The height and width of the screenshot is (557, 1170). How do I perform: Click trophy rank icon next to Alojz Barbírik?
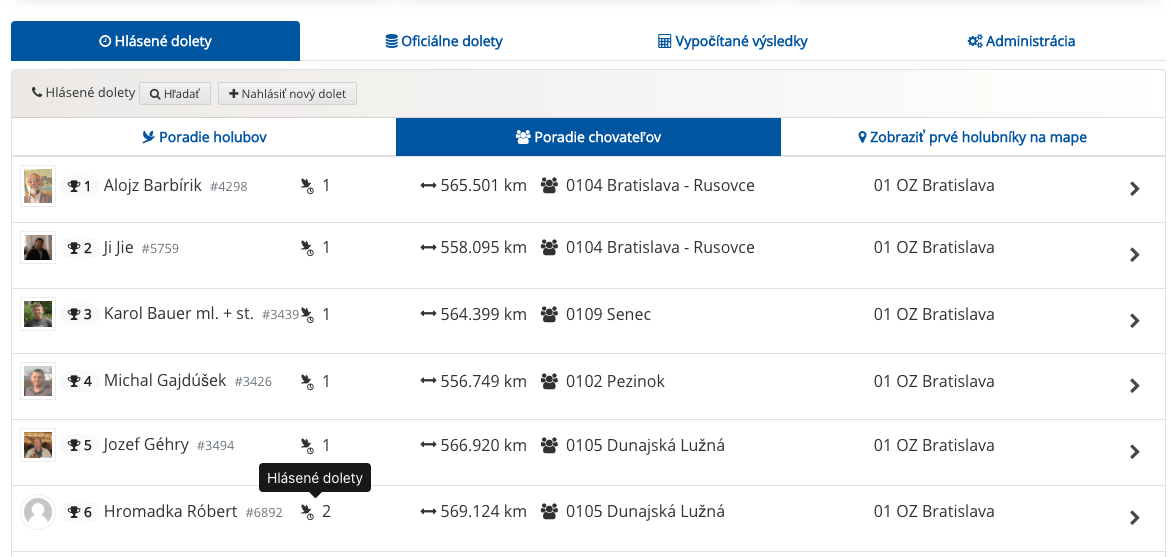point(74,186)
